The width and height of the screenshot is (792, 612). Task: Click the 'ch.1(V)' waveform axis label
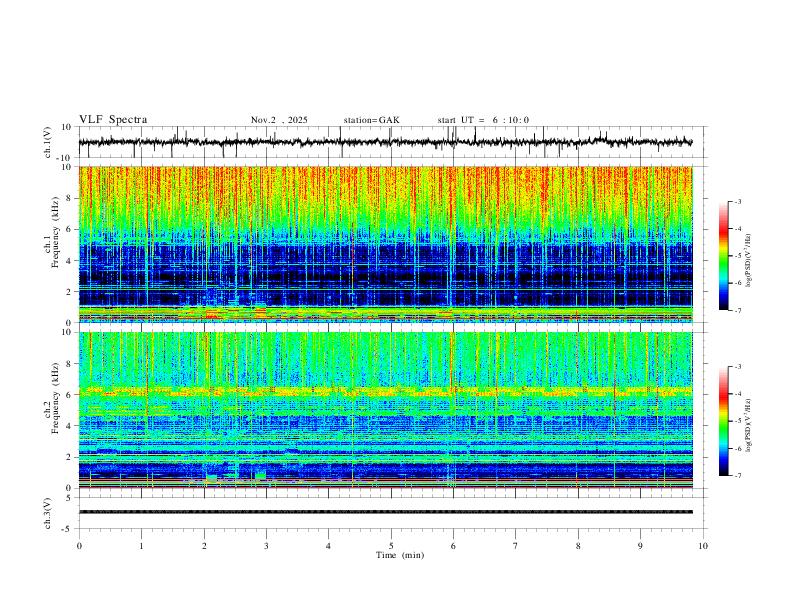click(x=48, y=142)
